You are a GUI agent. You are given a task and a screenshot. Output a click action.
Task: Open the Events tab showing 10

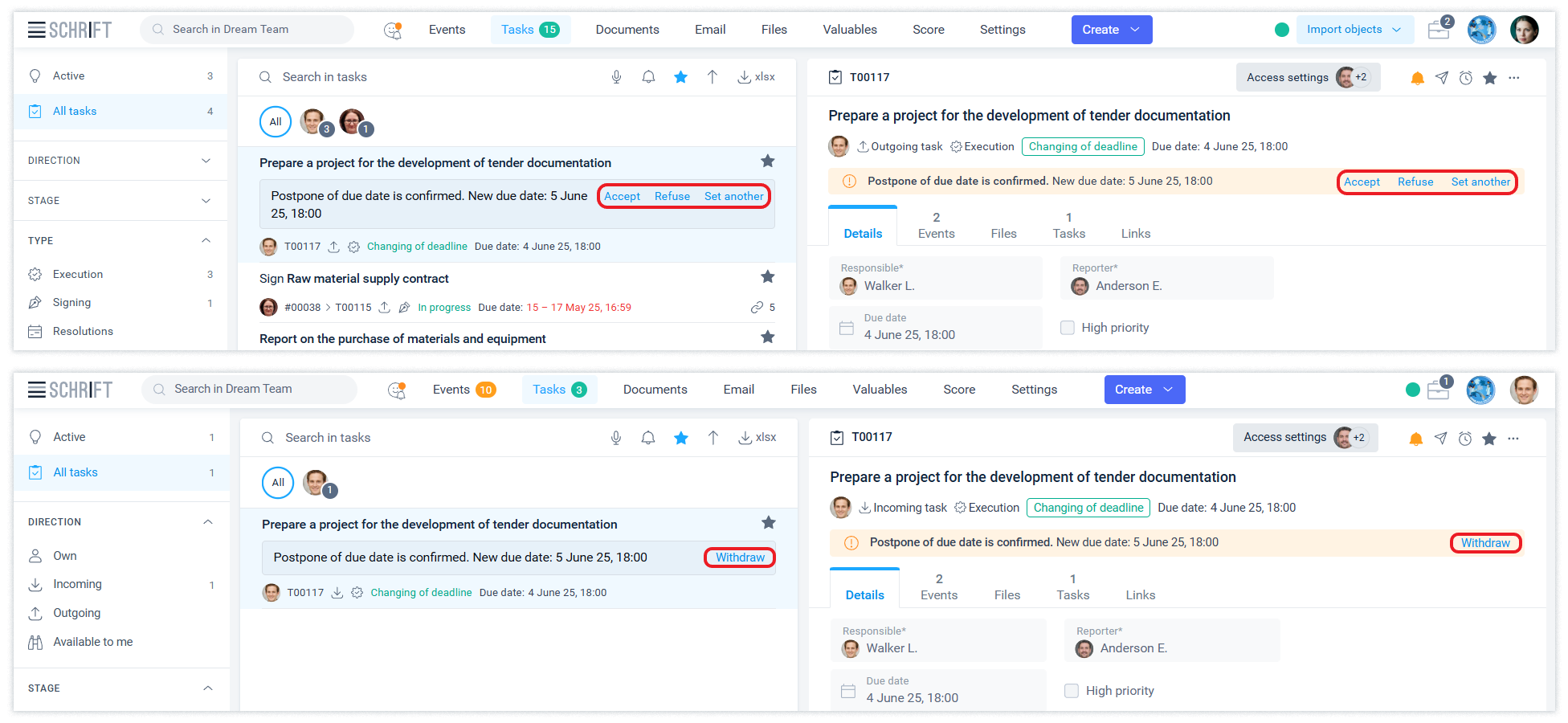click(463, 390)
